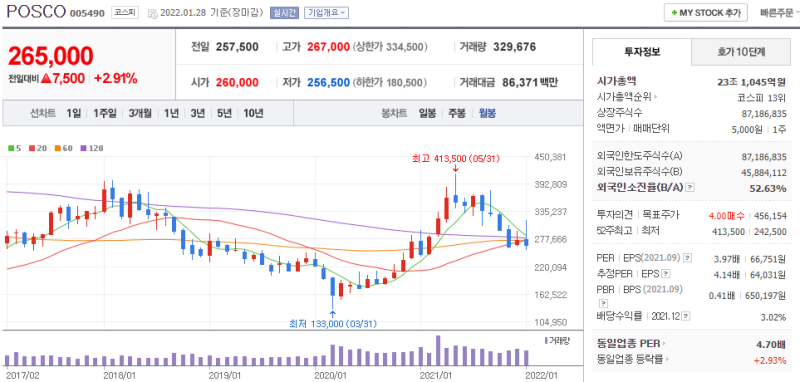800x382 pixels.
Task: Click the 거래량 value 329,676
Action: coord(514,47)
